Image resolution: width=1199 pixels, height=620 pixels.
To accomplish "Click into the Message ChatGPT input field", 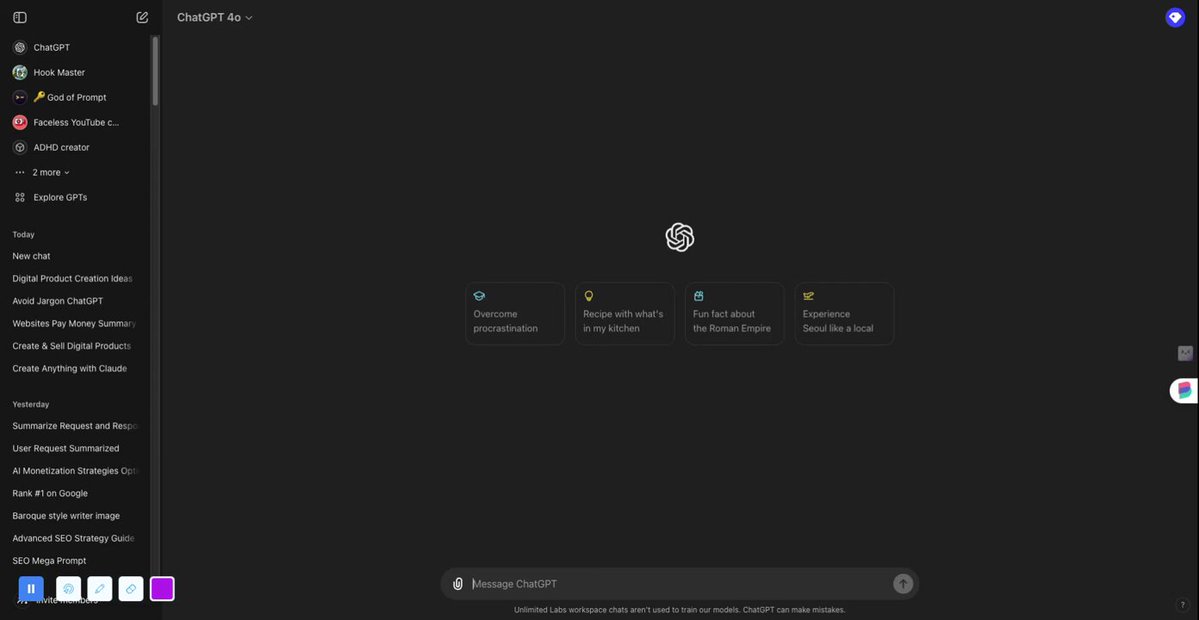I will click(x=679, y=584).
